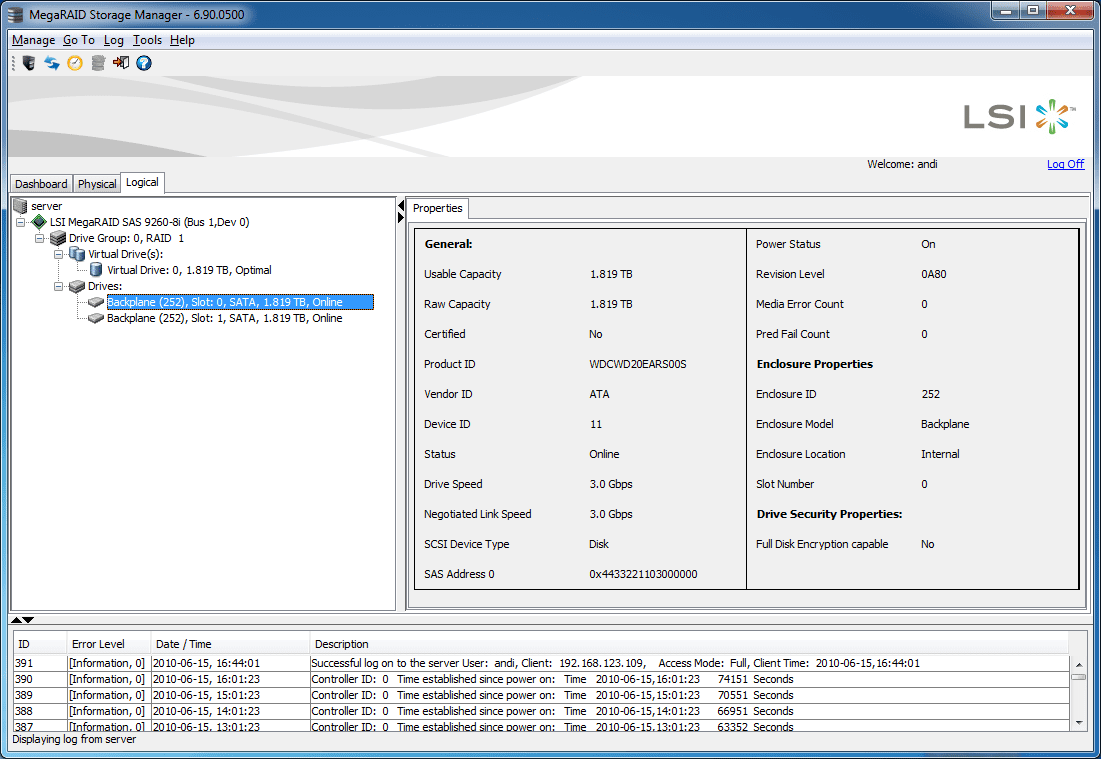Collapse the Virtual Drive(s) node

[58, 254]
